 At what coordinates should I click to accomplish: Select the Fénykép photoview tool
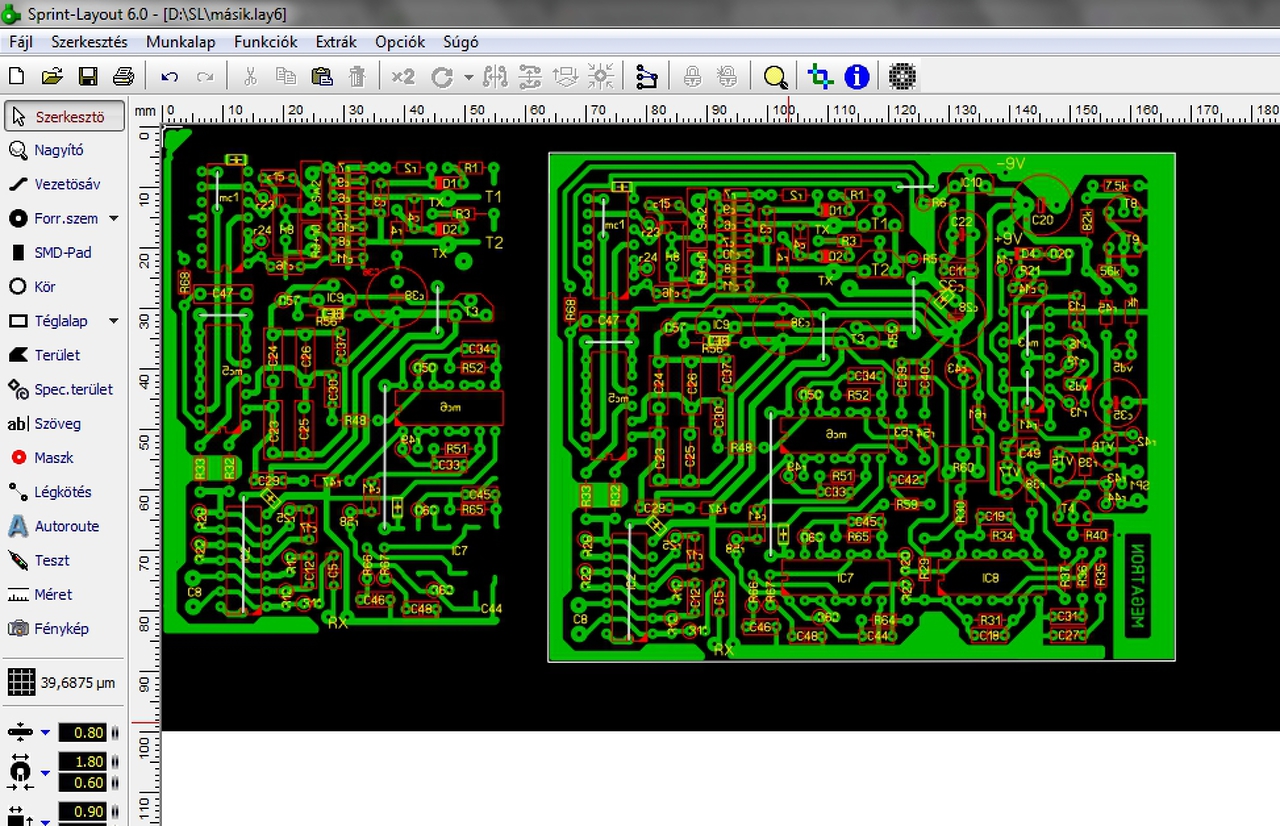[64, 628]
